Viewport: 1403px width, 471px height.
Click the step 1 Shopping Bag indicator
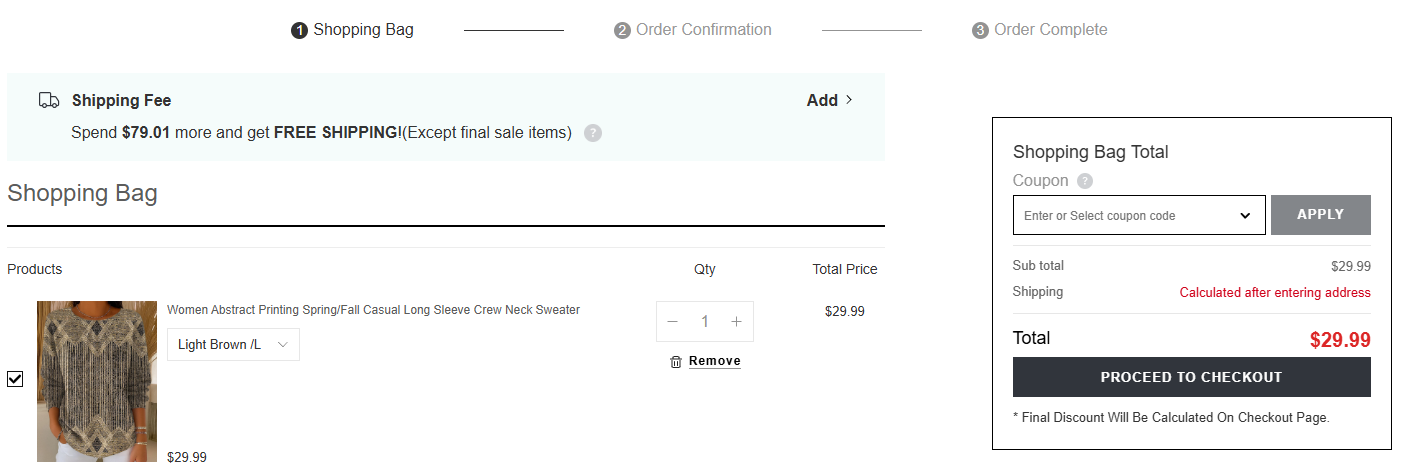pos(352,30)
